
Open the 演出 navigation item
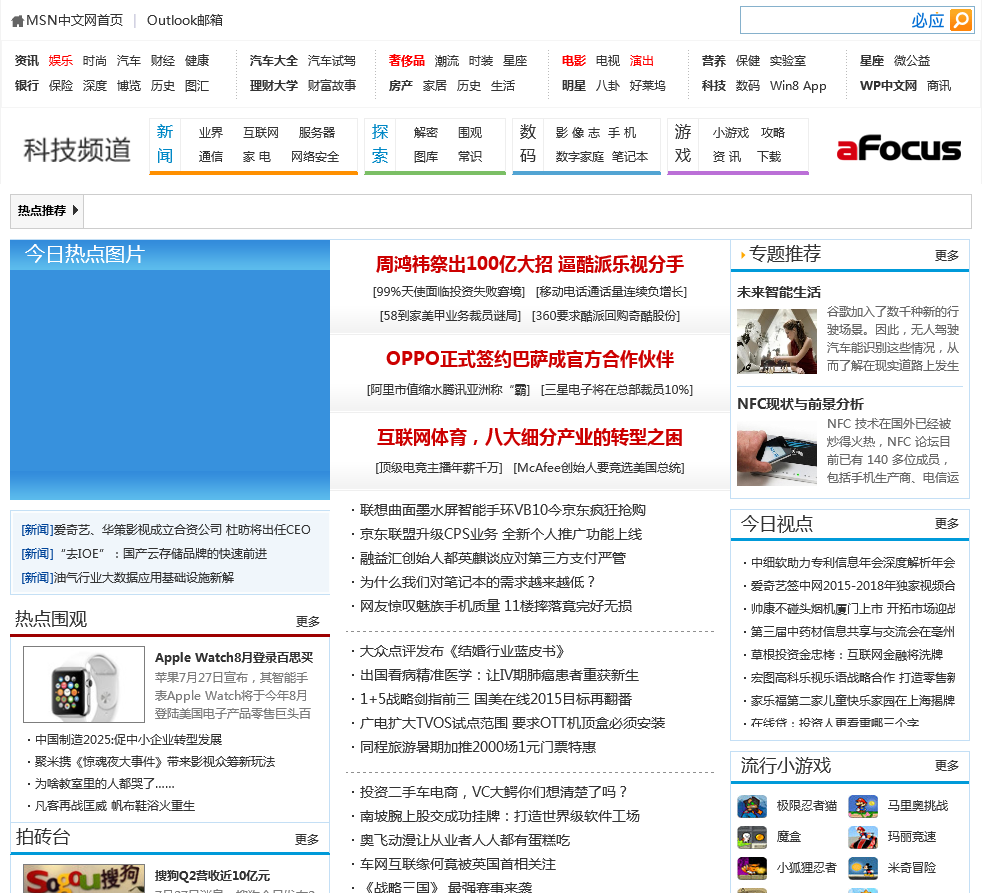coord(641,61)
